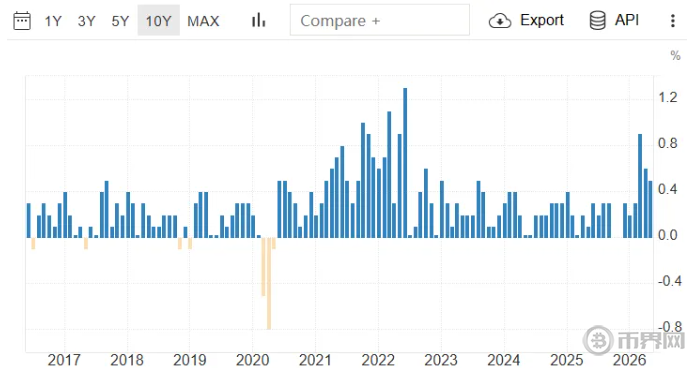696x368 pixels.
Task: Click the tallest blue bar in 2022
Action: click(405, 162)
